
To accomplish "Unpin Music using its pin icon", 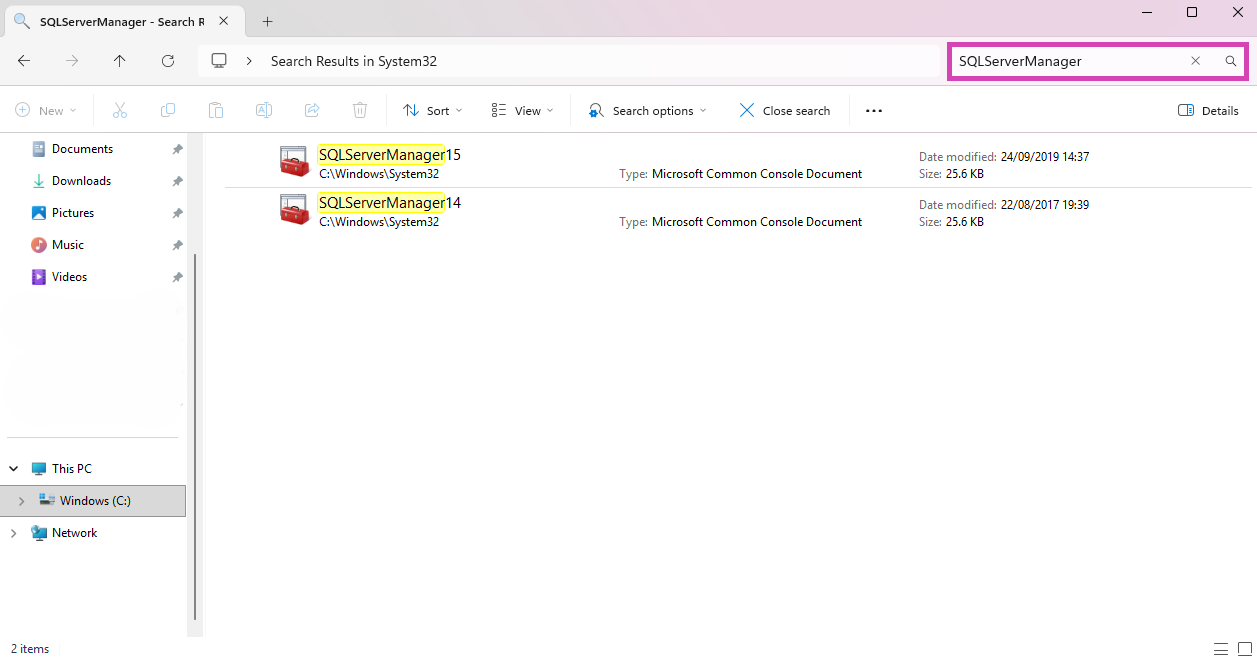I will [x=177, y=245].
